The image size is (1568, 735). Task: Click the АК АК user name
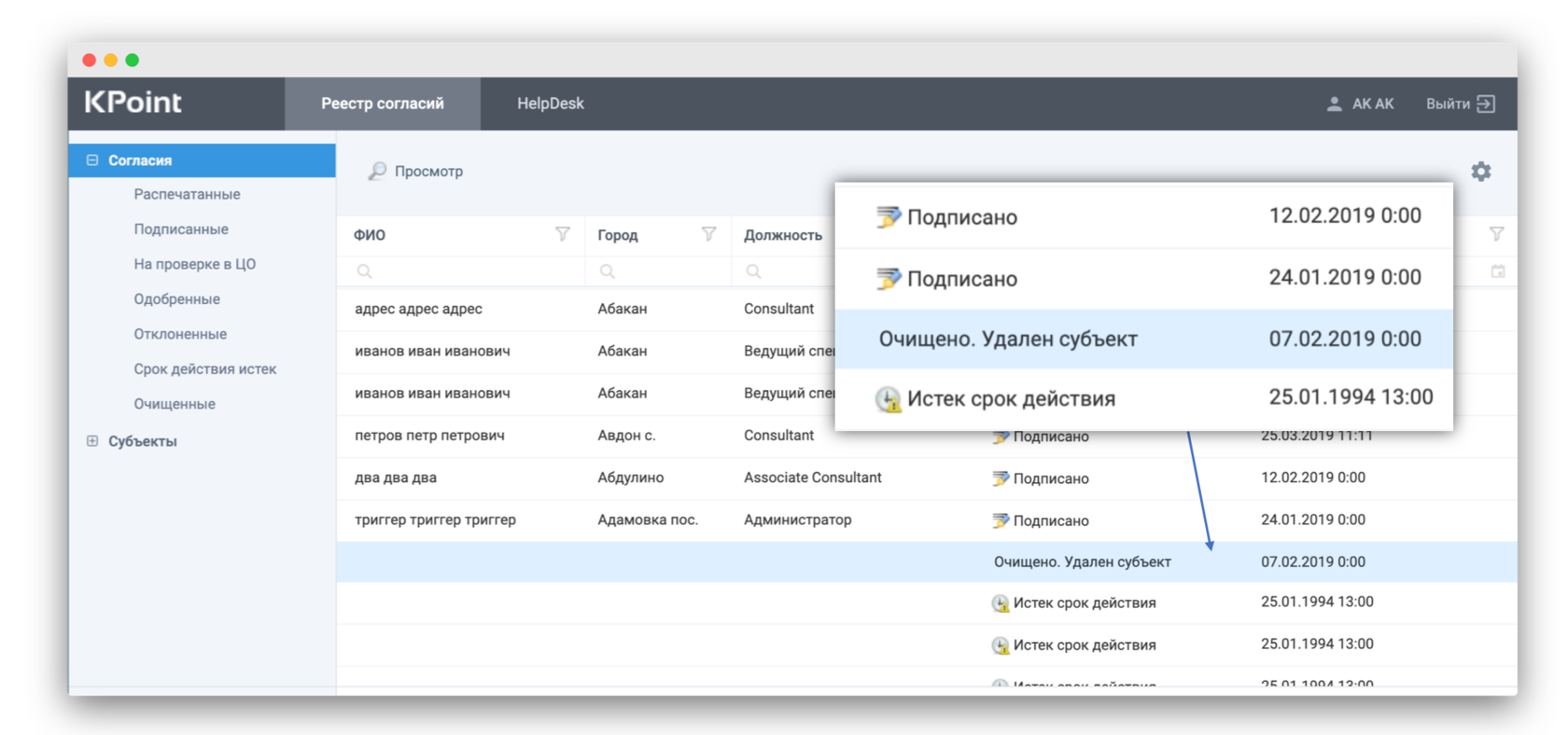[x=1373, y=104]
